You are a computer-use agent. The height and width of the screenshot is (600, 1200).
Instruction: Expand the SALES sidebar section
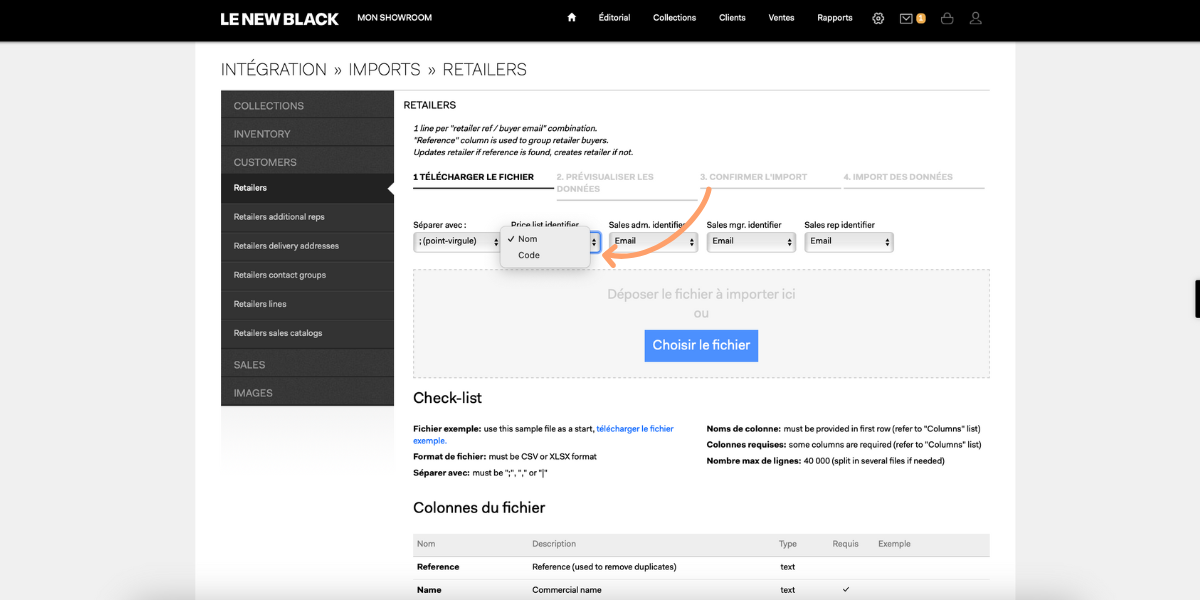(307, 364)
